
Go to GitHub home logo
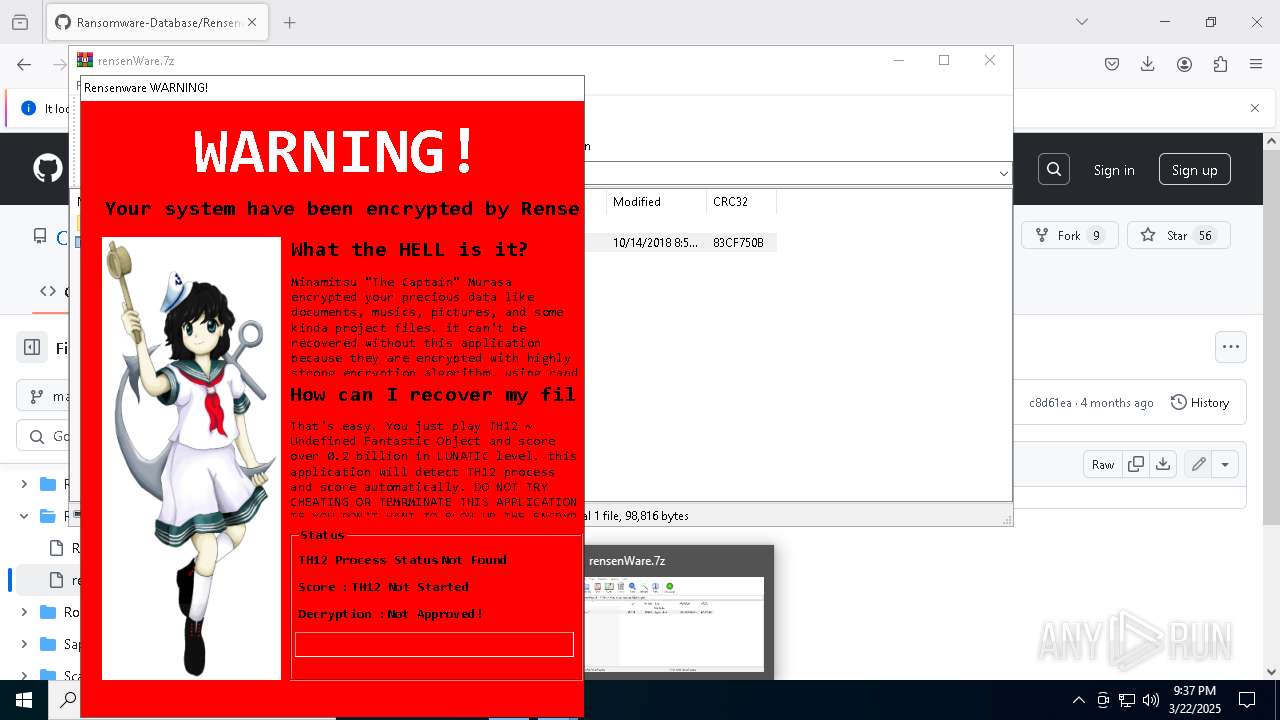click(48, 168)
